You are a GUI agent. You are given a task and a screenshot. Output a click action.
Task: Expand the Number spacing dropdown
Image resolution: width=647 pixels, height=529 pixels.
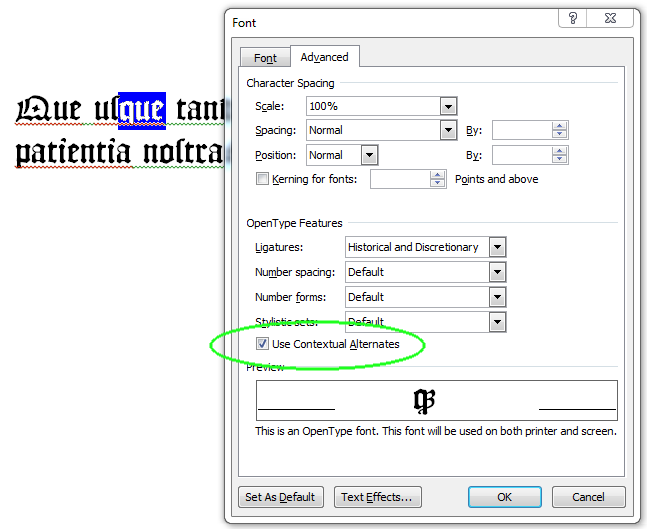click(497, 272)
